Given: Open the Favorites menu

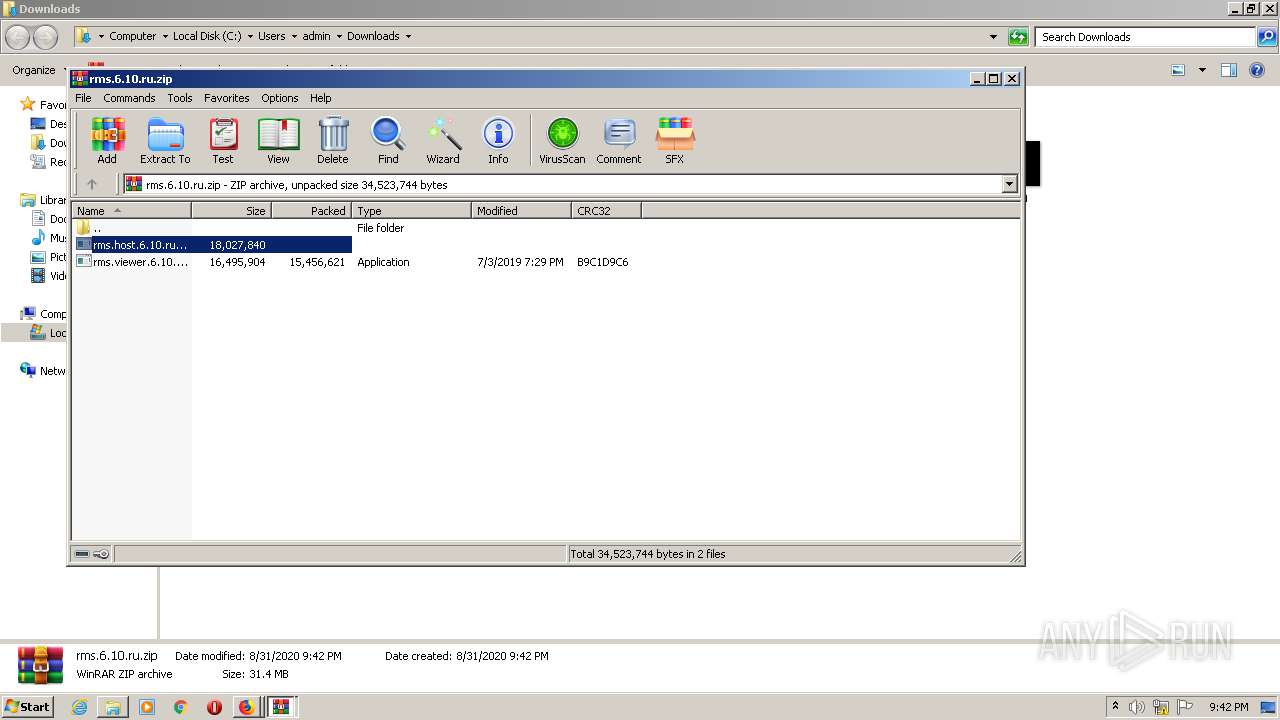Looking at the screenshot, I should click(227, 98).
